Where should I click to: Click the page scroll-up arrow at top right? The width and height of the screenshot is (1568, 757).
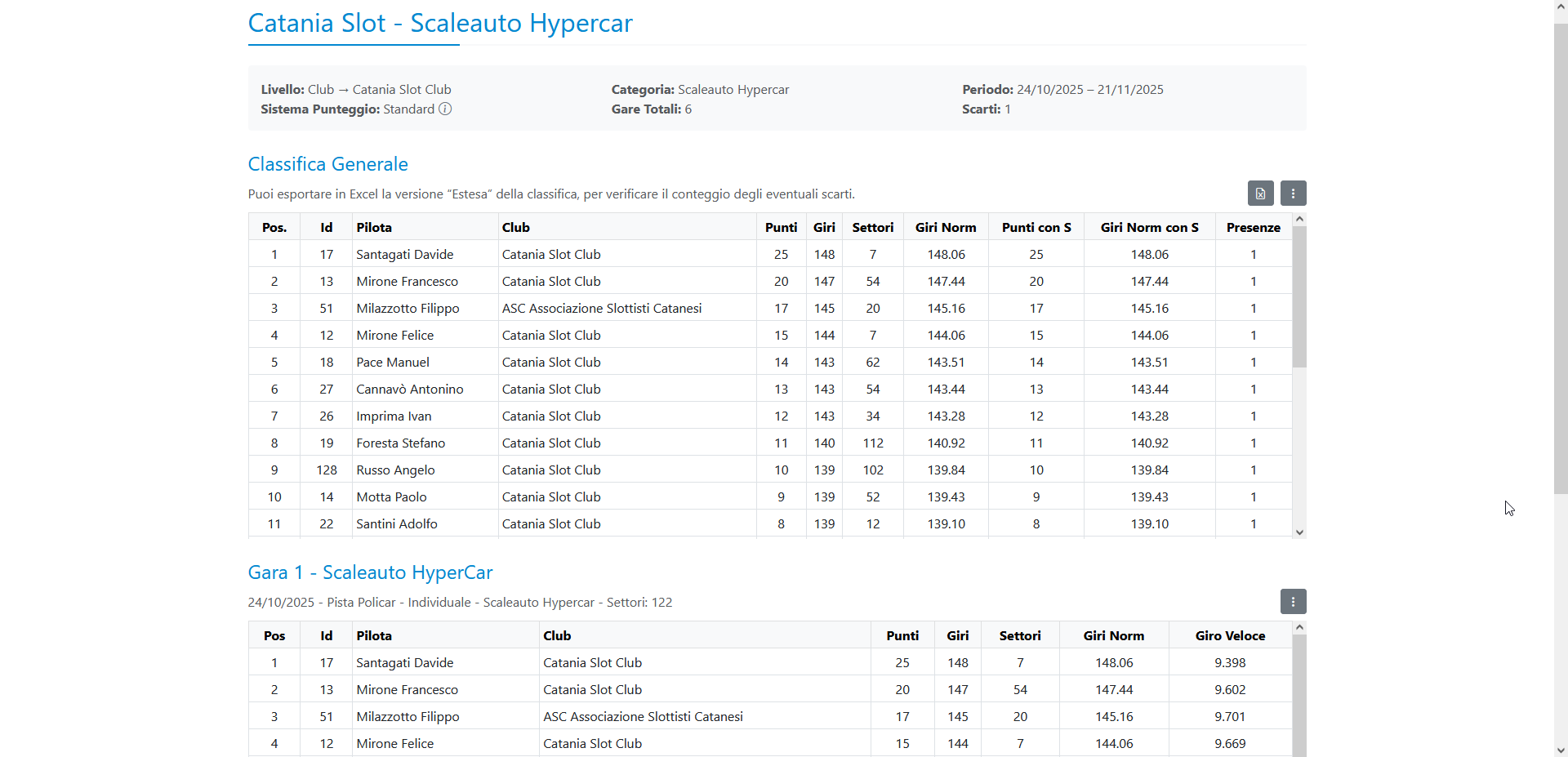[1561, 7]
